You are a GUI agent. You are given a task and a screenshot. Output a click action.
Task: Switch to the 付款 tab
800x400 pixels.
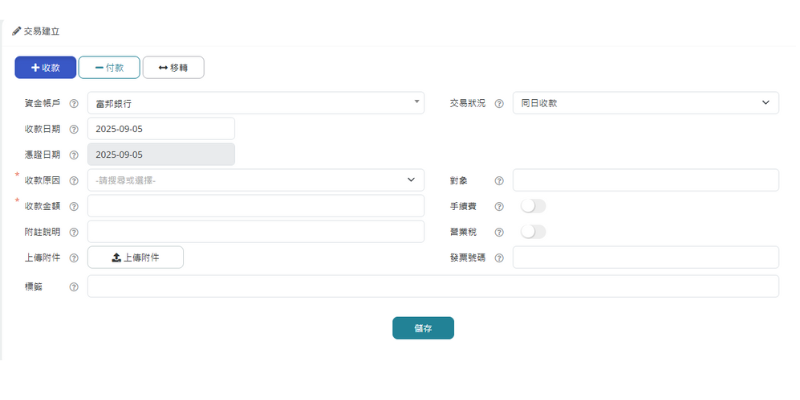coord(109,68)
